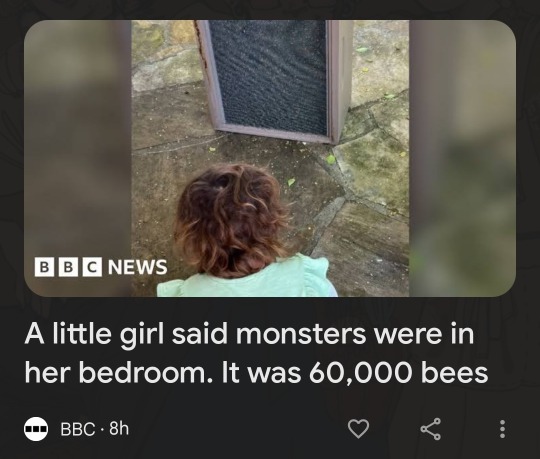Tap the round BBC publisher logo

[36, 429]
